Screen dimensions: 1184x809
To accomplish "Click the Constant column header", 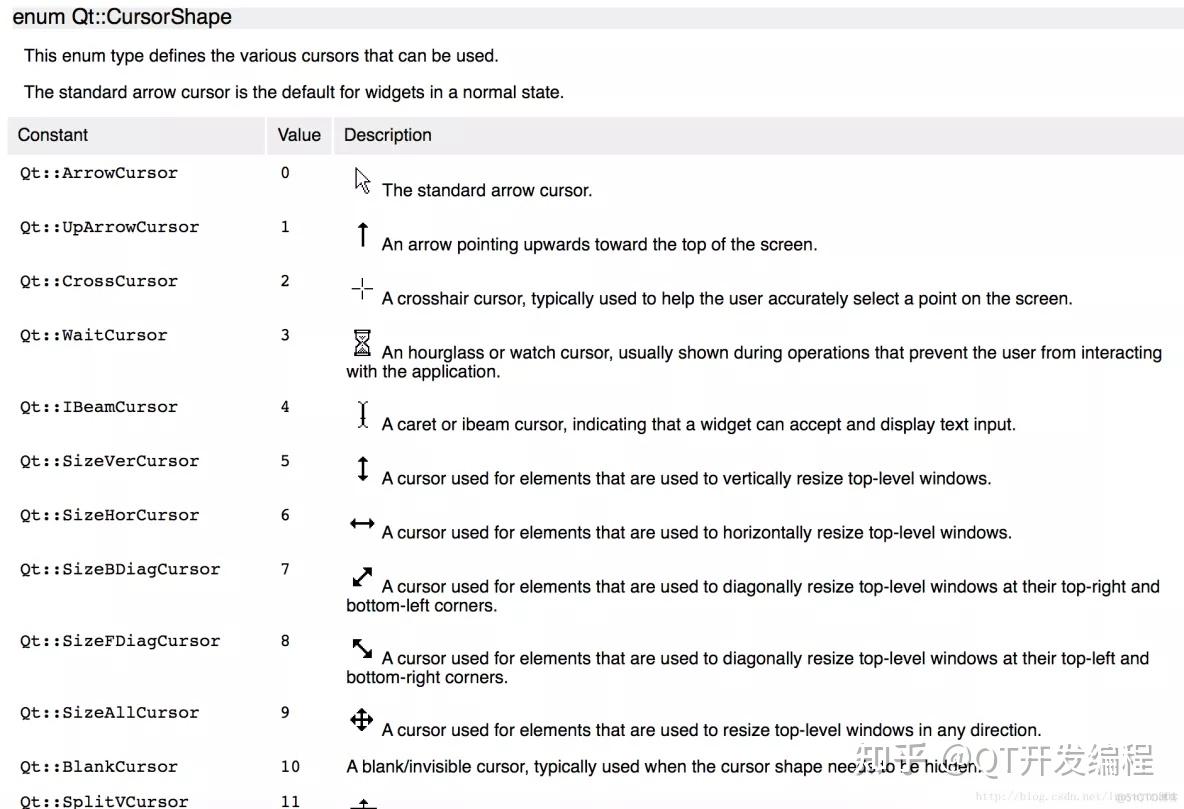I will [x=53, y=135].
